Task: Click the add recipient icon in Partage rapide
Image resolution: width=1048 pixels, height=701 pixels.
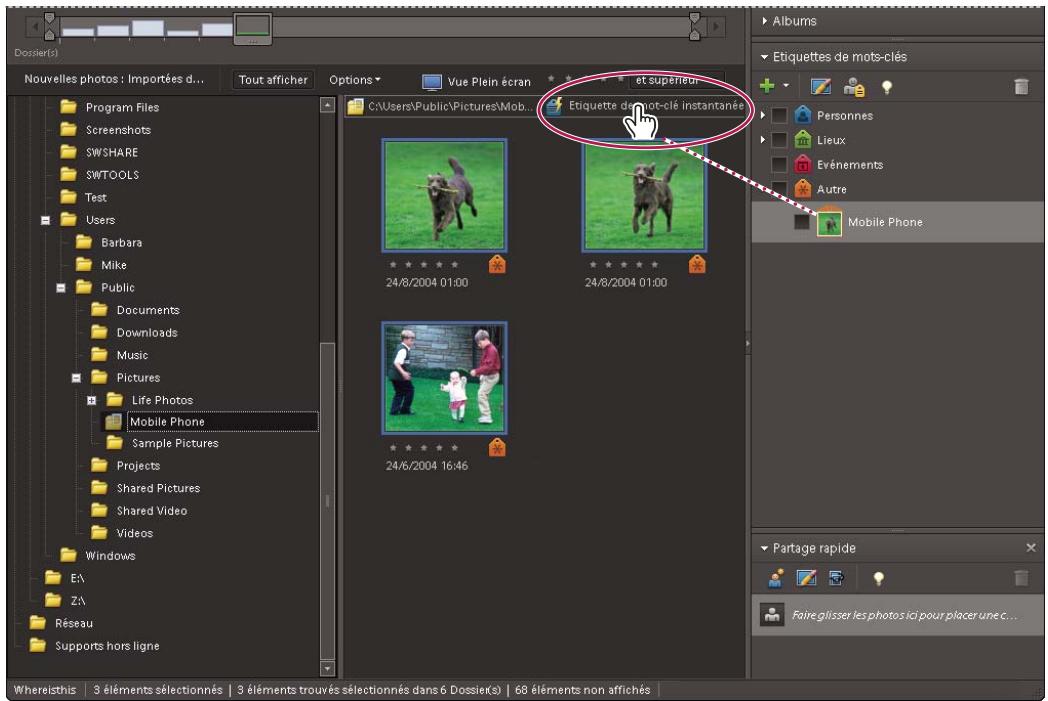Action: pyautogui.click(x=775, y=578)
